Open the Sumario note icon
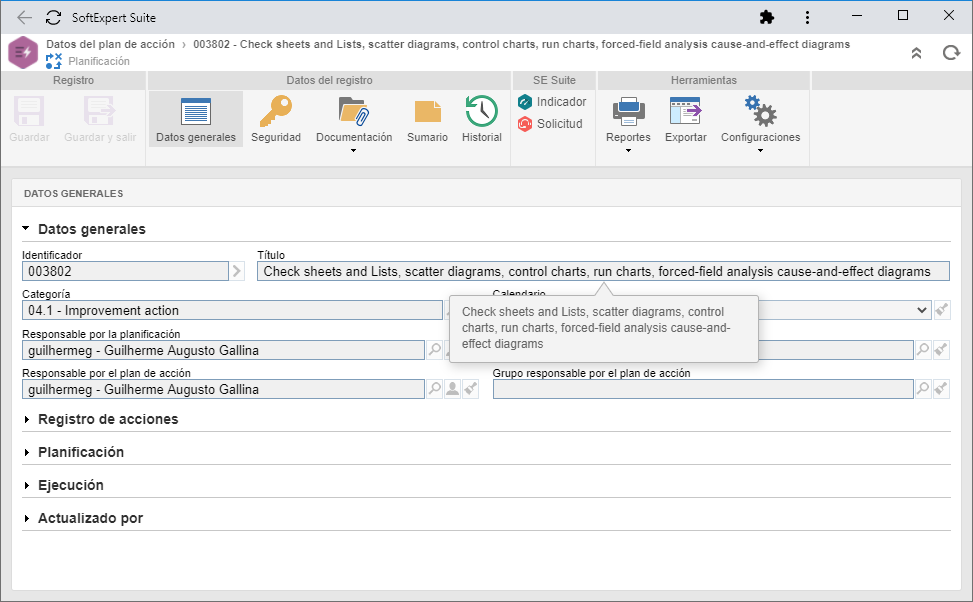The width and height of the screenshot is (973, 602). [428, 112]
